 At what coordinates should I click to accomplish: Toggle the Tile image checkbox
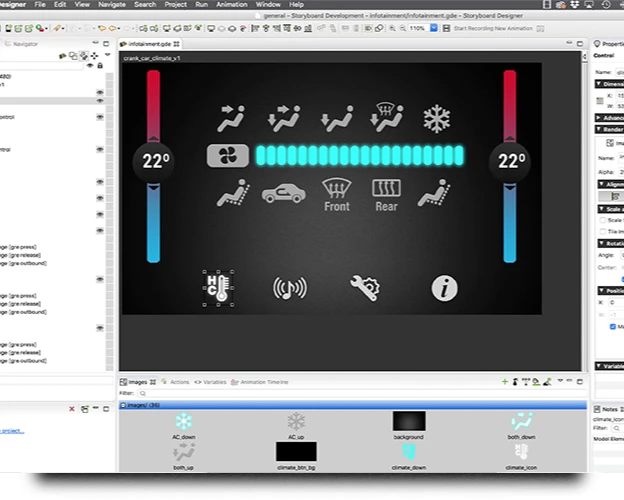click(603, 231)
